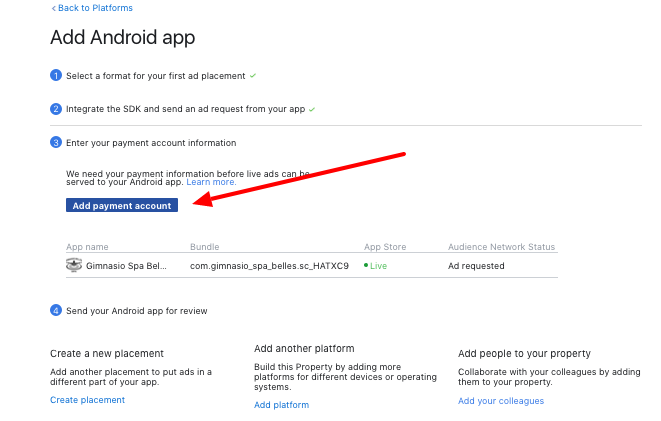The height and width of the screenshot is (421, 661).
Task: Open the Add platform link
Action: [x=281, y=405]
